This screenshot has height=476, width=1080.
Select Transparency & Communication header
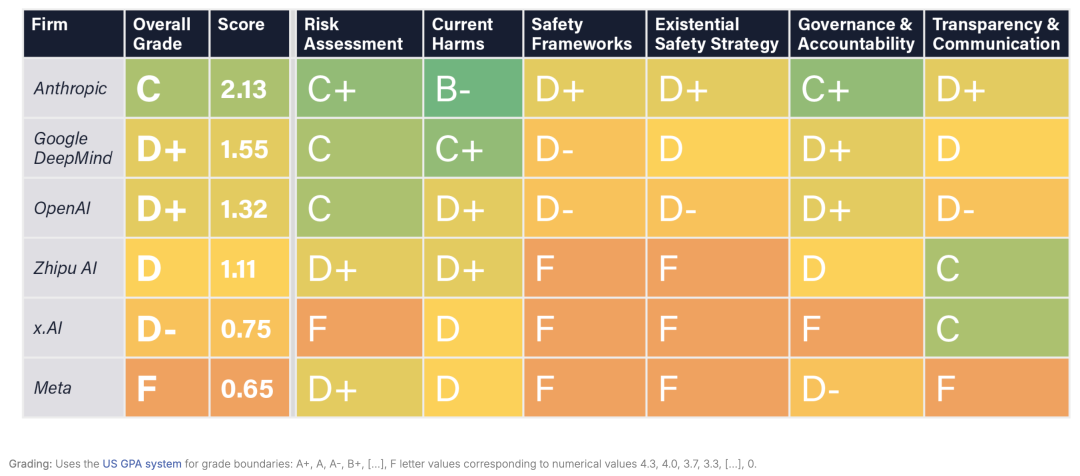coord(997,34)
